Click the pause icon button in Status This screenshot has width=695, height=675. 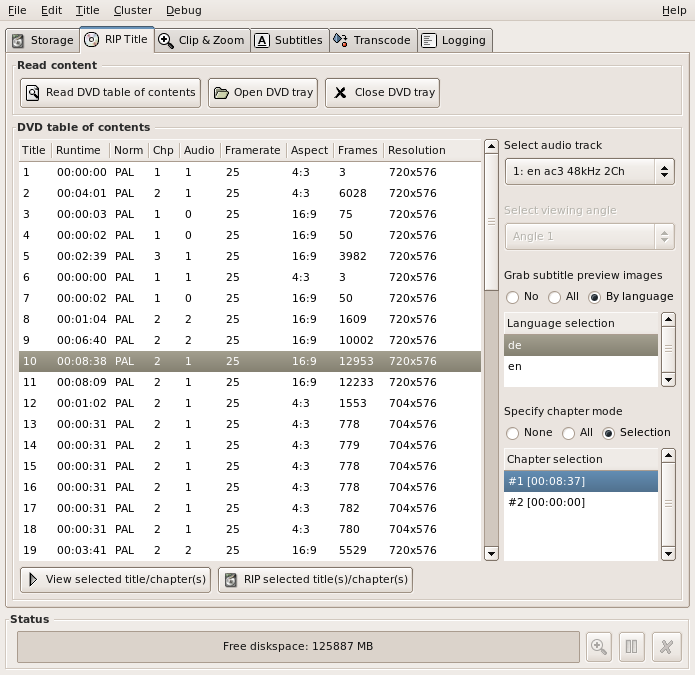click(x=632, y=647)
